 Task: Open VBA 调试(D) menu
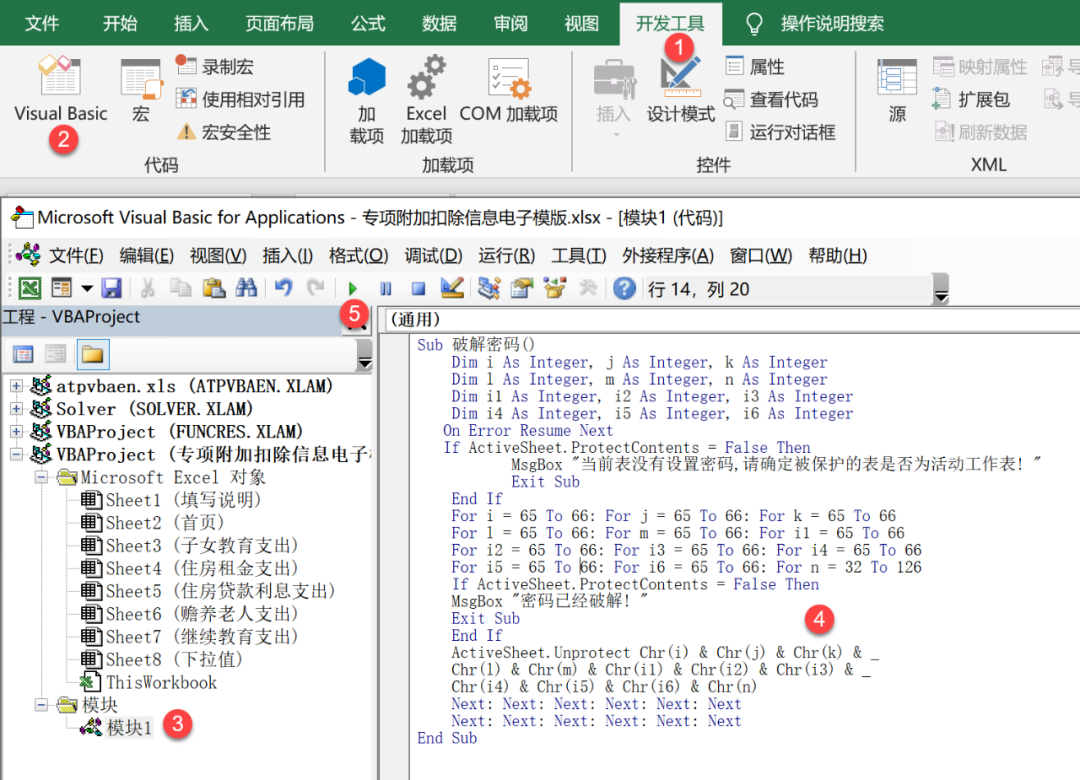(x=434, y=256)
